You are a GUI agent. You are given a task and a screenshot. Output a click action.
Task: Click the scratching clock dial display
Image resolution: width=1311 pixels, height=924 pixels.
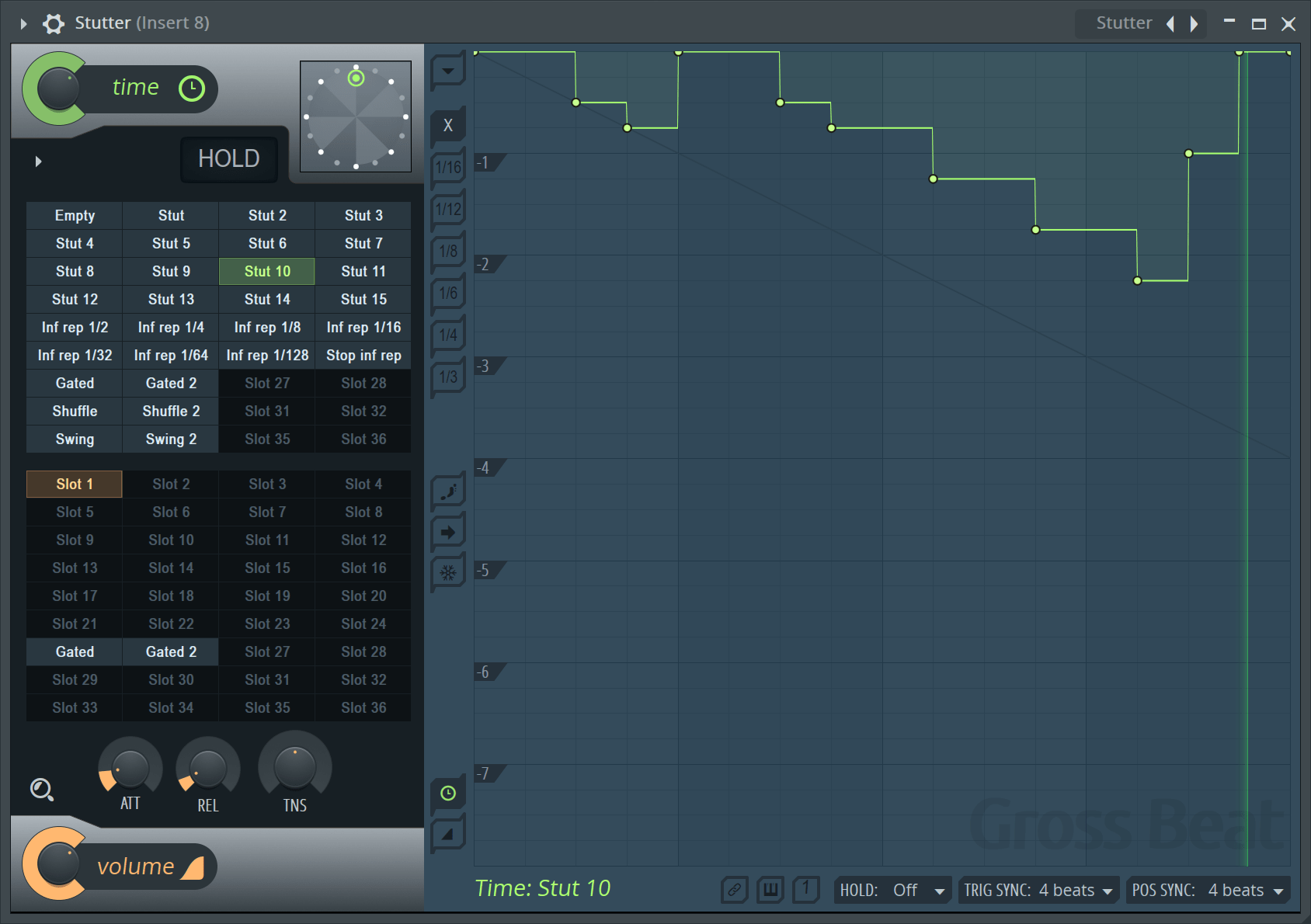[x=356, y=116]
